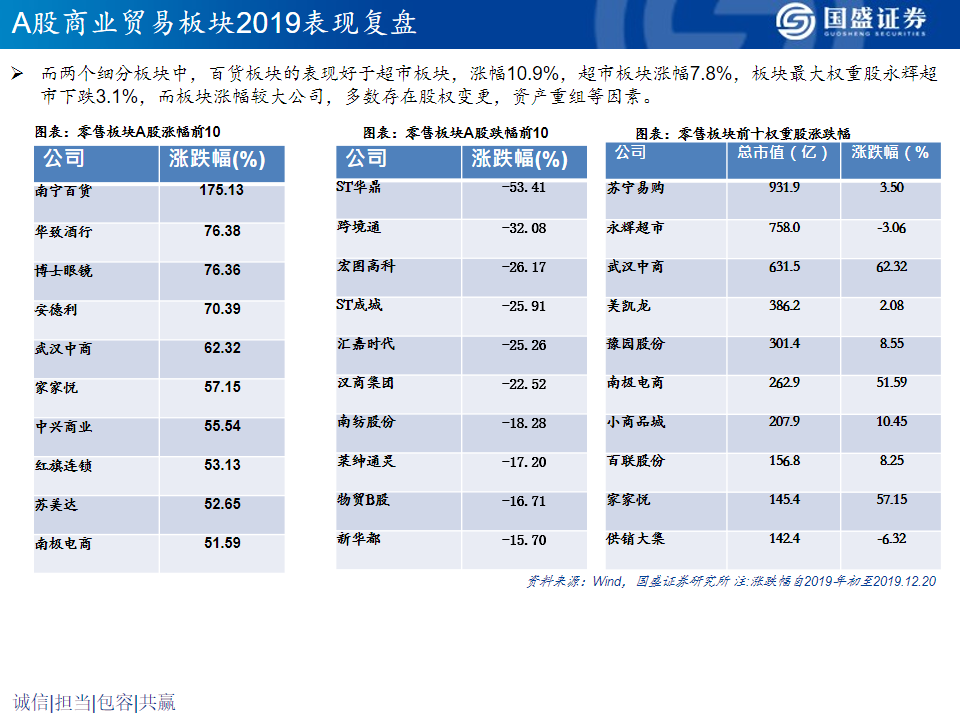Image resolution: width=960 pixels, height=720 pixels.
Task: Click the value 70.39
Action: [222, 309]
